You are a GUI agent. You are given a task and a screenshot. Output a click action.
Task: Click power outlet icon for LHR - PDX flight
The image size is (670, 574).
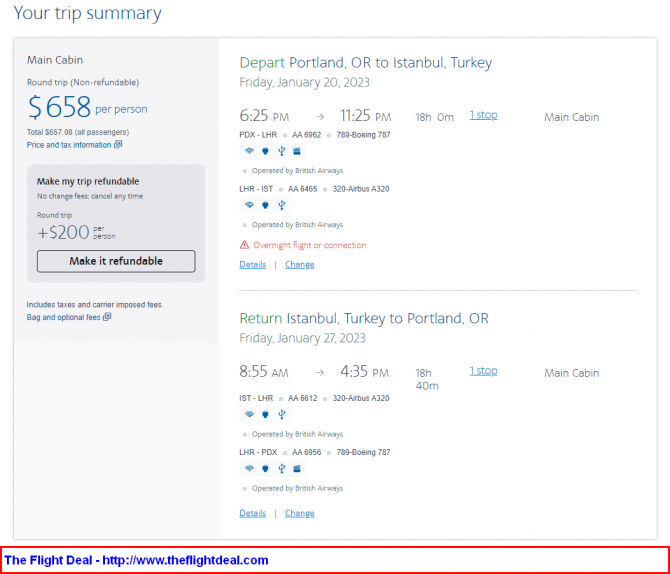(x=265, y=468)
